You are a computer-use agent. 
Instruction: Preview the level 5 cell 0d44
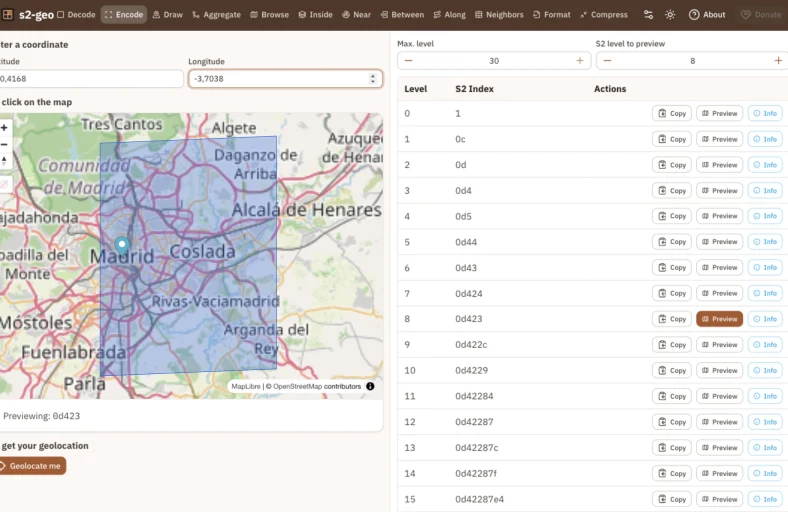click(x=719, y=242)
